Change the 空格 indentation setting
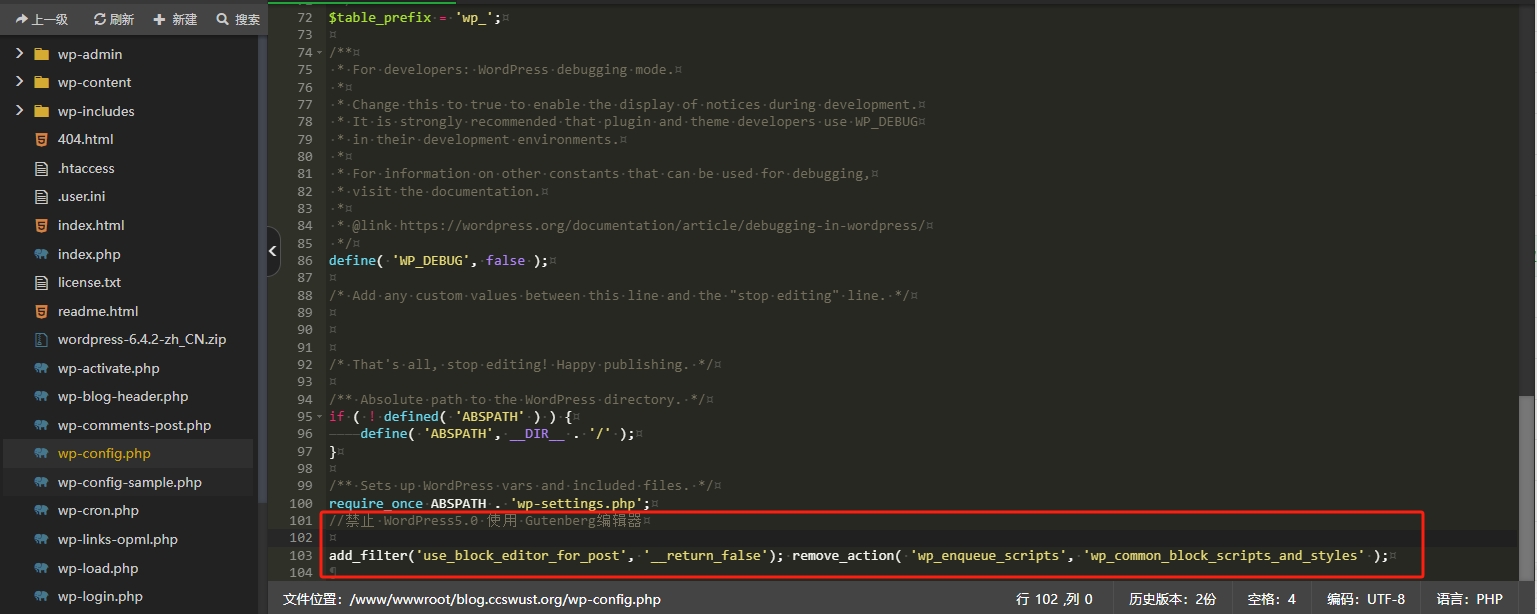Screen dimensions: 1537x614 point(1271,599)
